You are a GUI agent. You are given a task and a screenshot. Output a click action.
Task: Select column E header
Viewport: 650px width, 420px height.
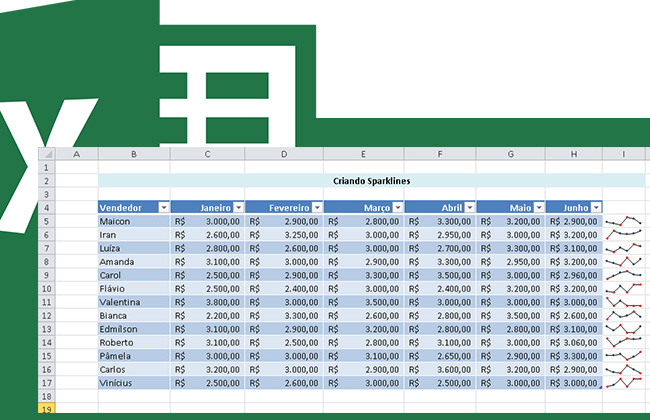point(364,154)
